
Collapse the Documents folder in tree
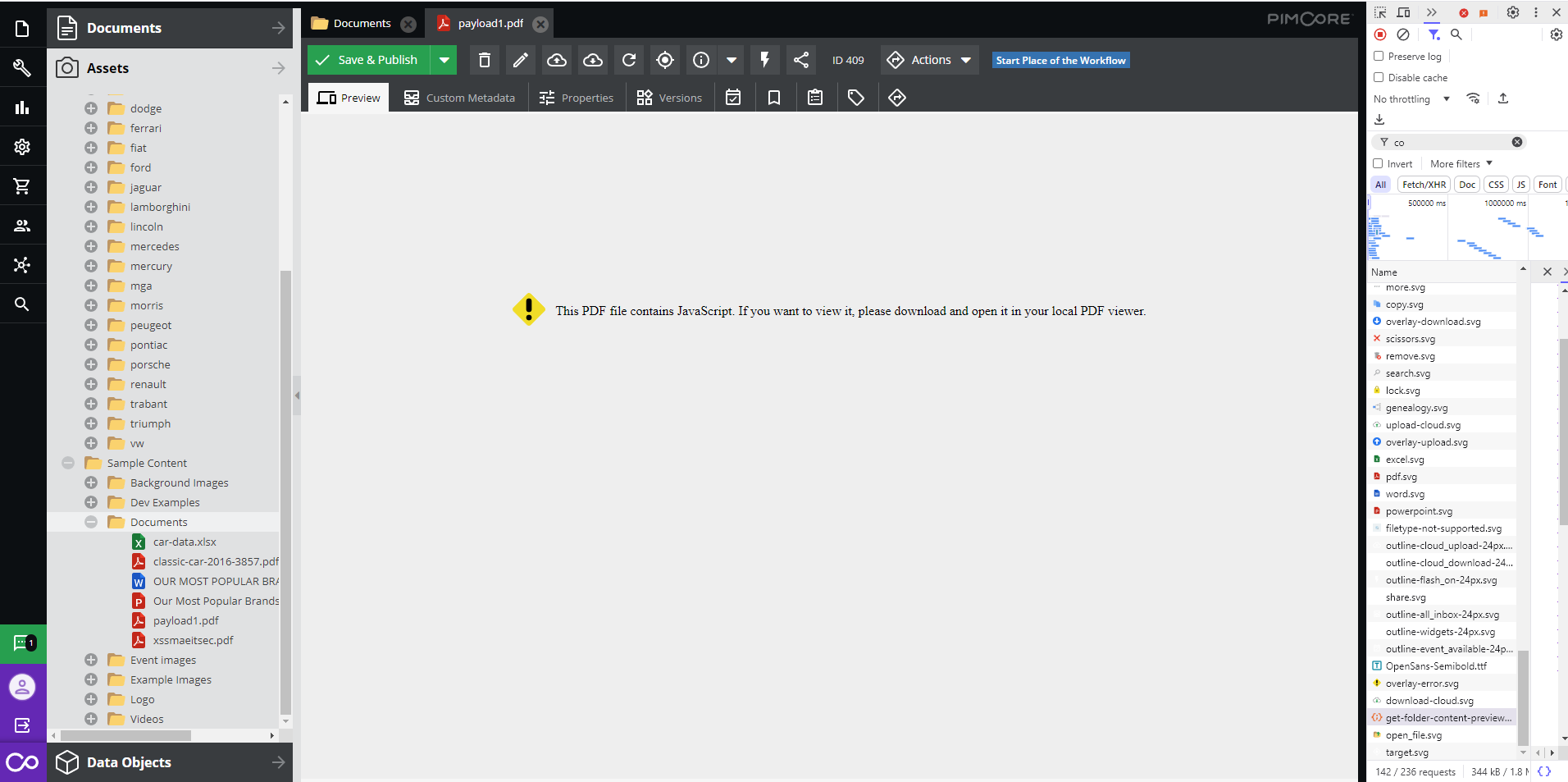point(91,522)
